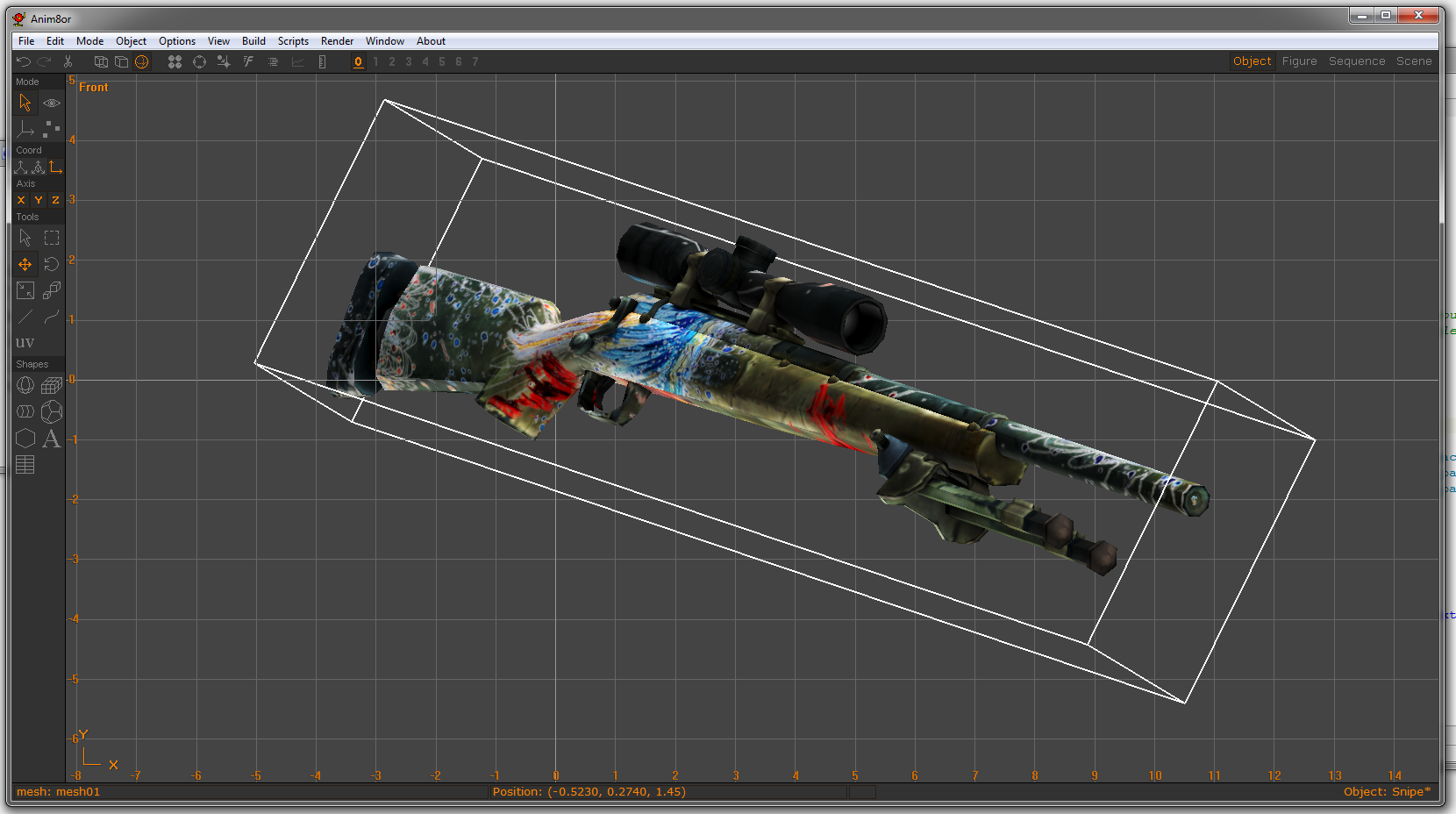Switch to the Sequence editor tab
The image size is (1456, 814).
click(x=1357, y=61)
